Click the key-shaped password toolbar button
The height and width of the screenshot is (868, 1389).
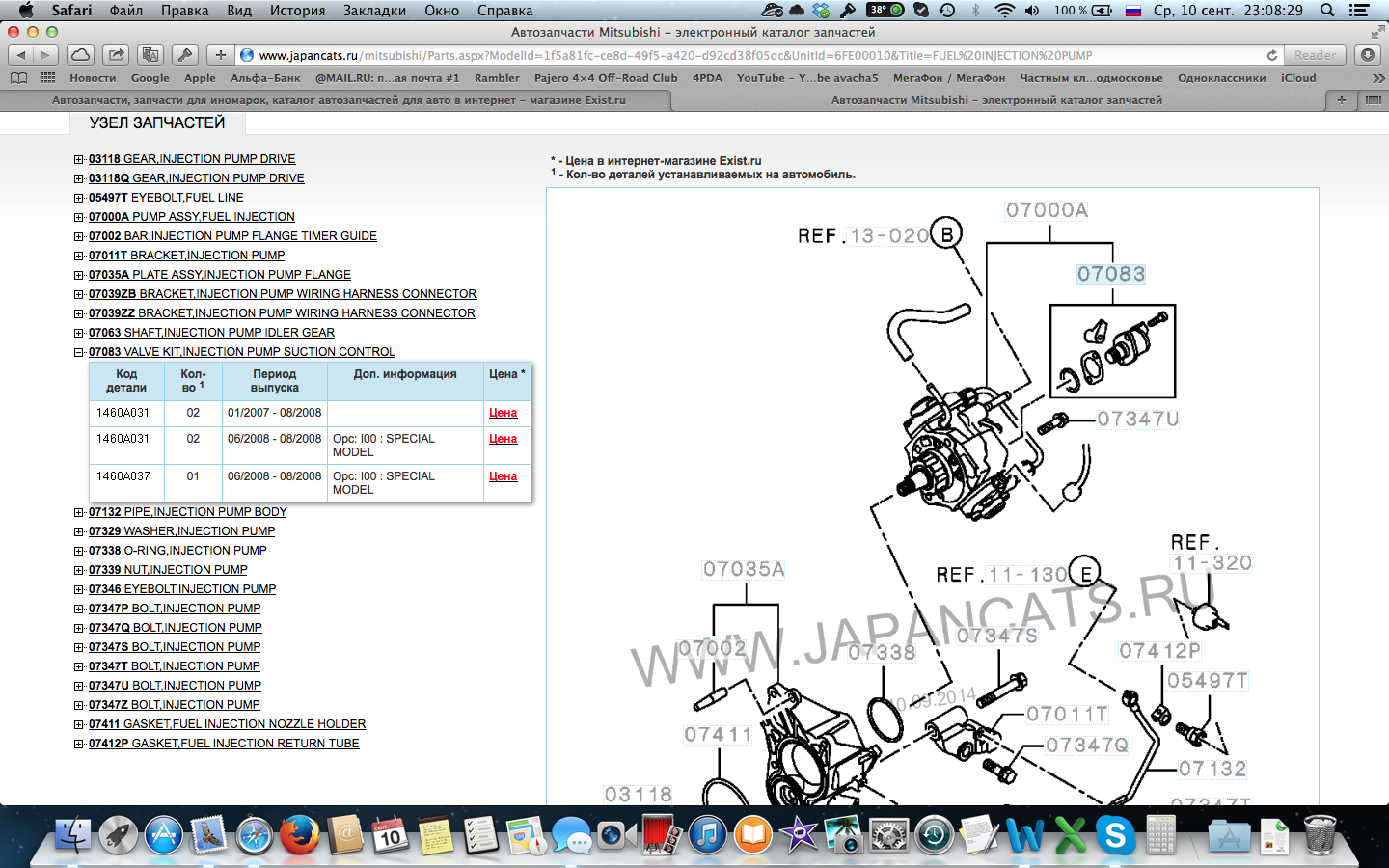[185, 55]
